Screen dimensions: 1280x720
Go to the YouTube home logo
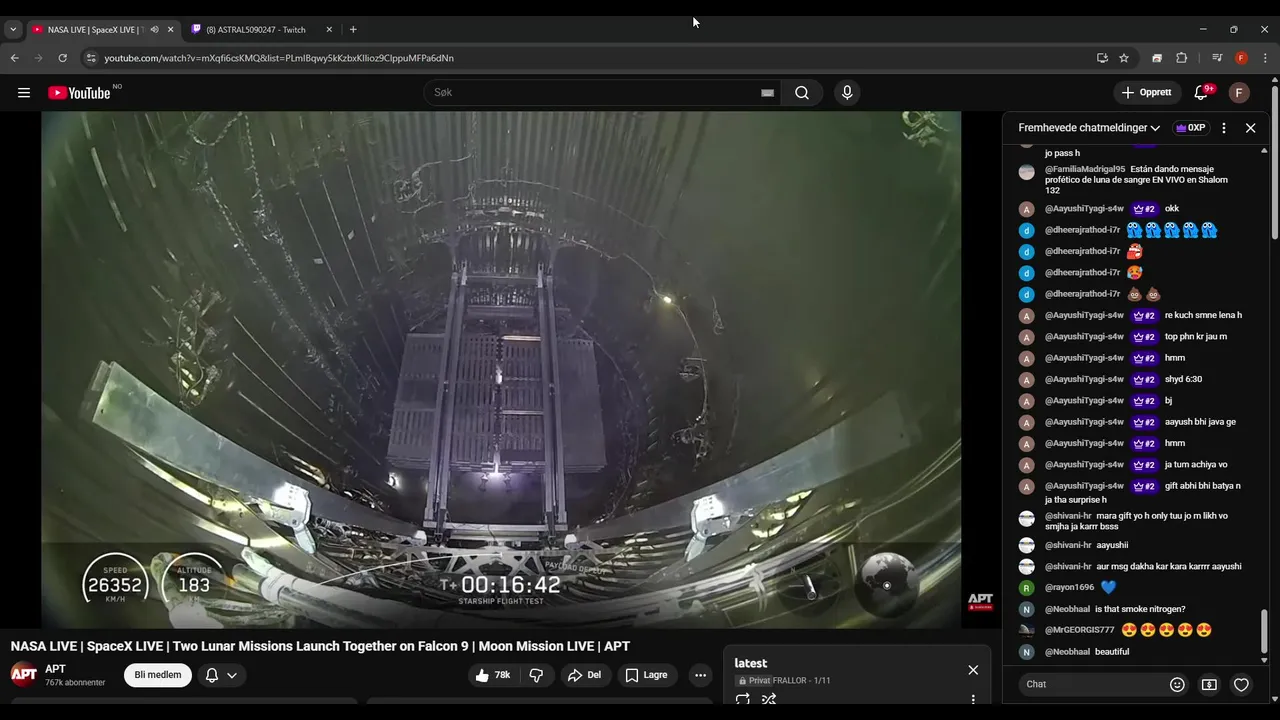tap(79, 93)
